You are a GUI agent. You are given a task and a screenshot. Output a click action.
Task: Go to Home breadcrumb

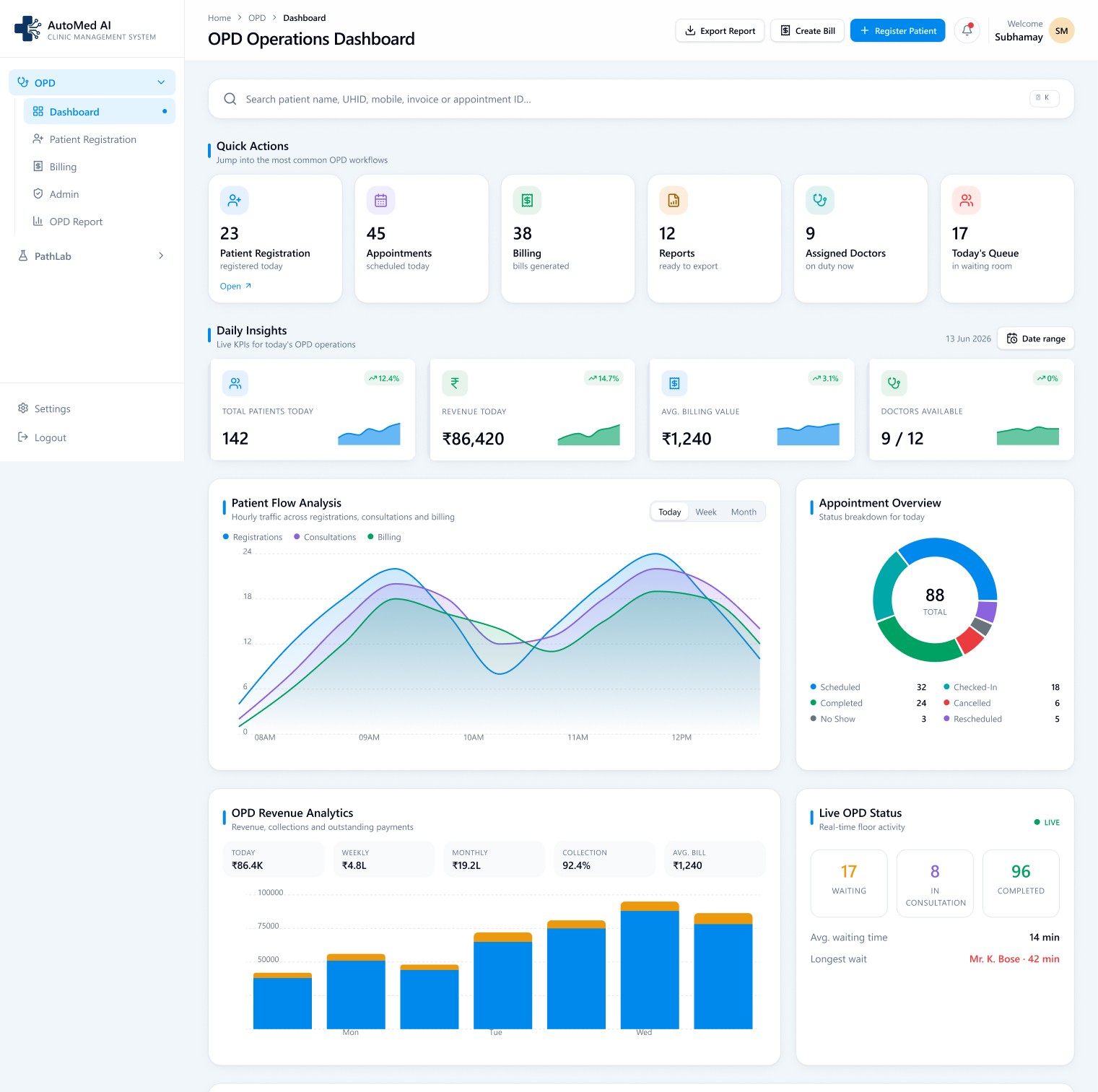point(219,18)
